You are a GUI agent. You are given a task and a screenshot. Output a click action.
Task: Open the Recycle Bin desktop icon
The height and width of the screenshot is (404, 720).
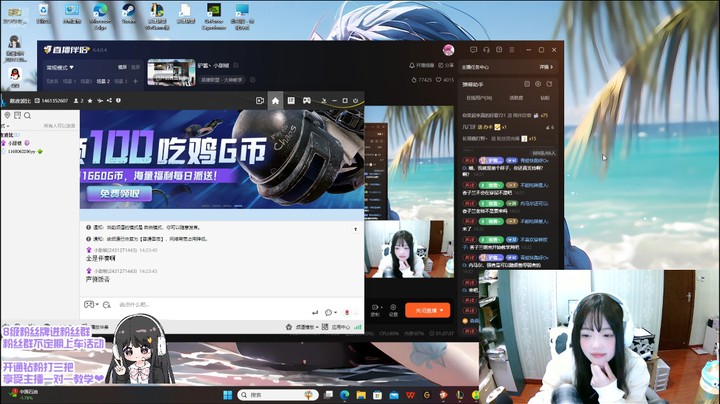tap(44, 15)
